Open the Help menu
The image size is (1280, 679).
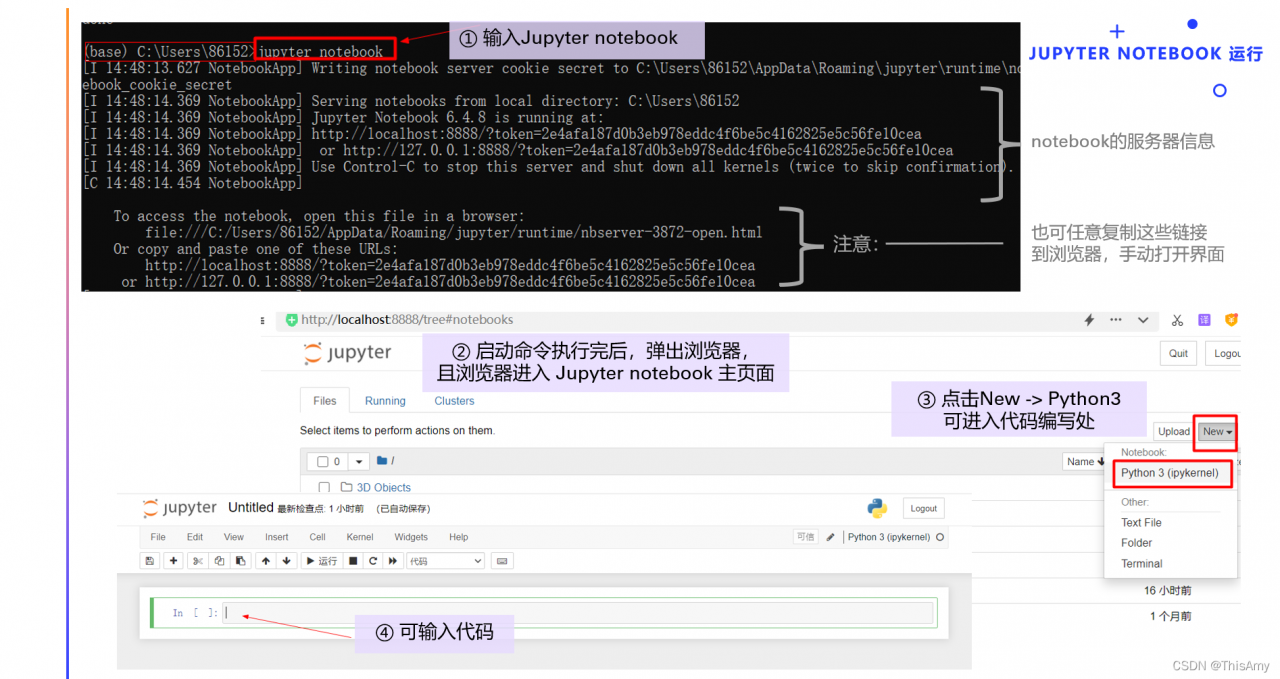tap(459, 537)
